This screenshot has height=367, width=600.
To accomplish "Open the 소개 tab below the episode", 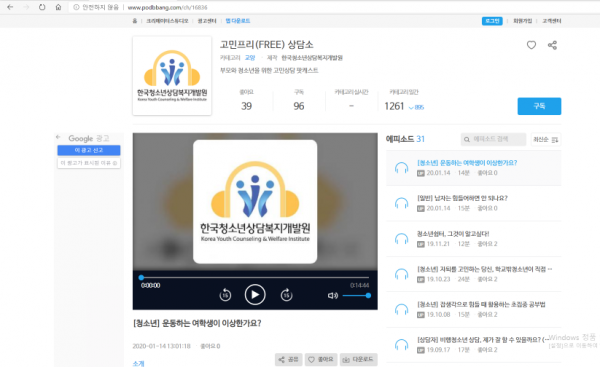I will pos(139,363).
